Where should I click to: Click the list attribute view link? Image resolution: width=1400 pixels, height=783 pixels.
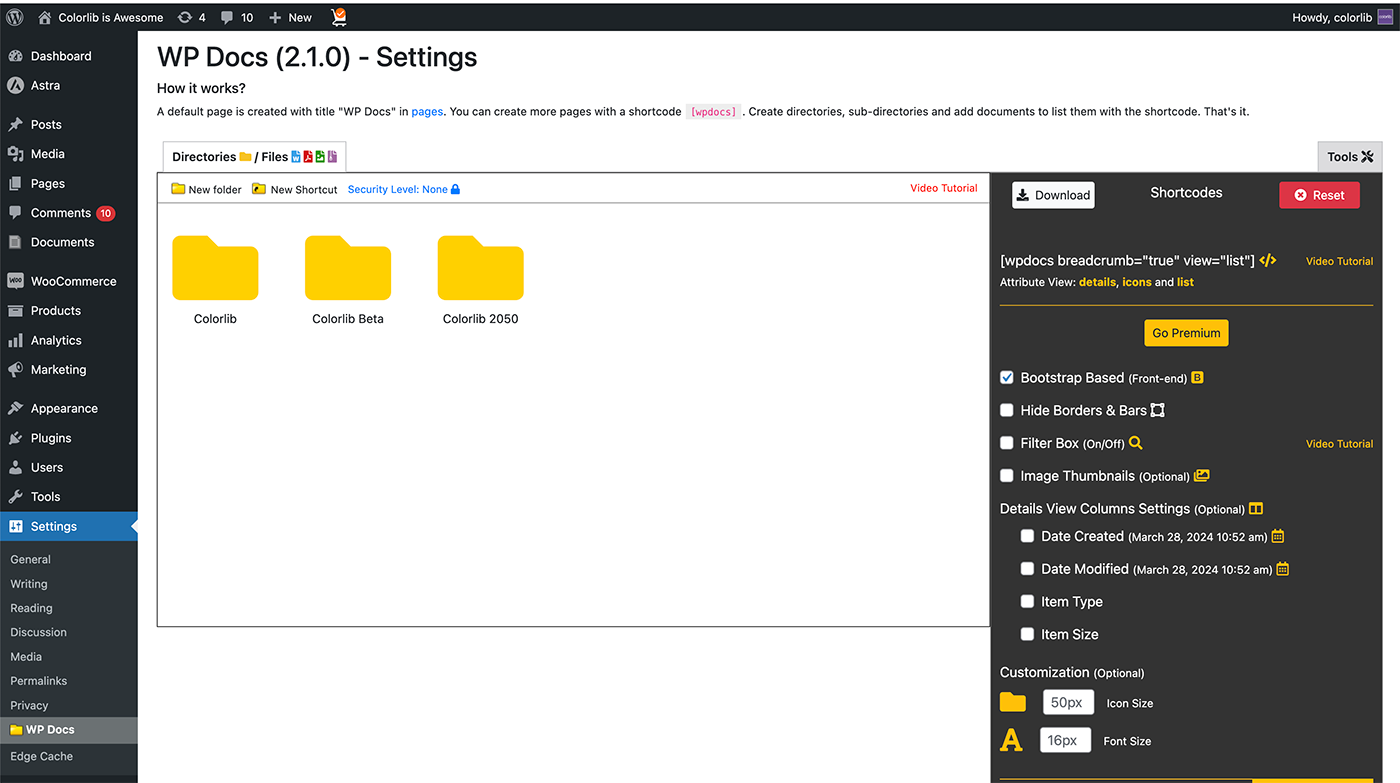pos(1185,282)
